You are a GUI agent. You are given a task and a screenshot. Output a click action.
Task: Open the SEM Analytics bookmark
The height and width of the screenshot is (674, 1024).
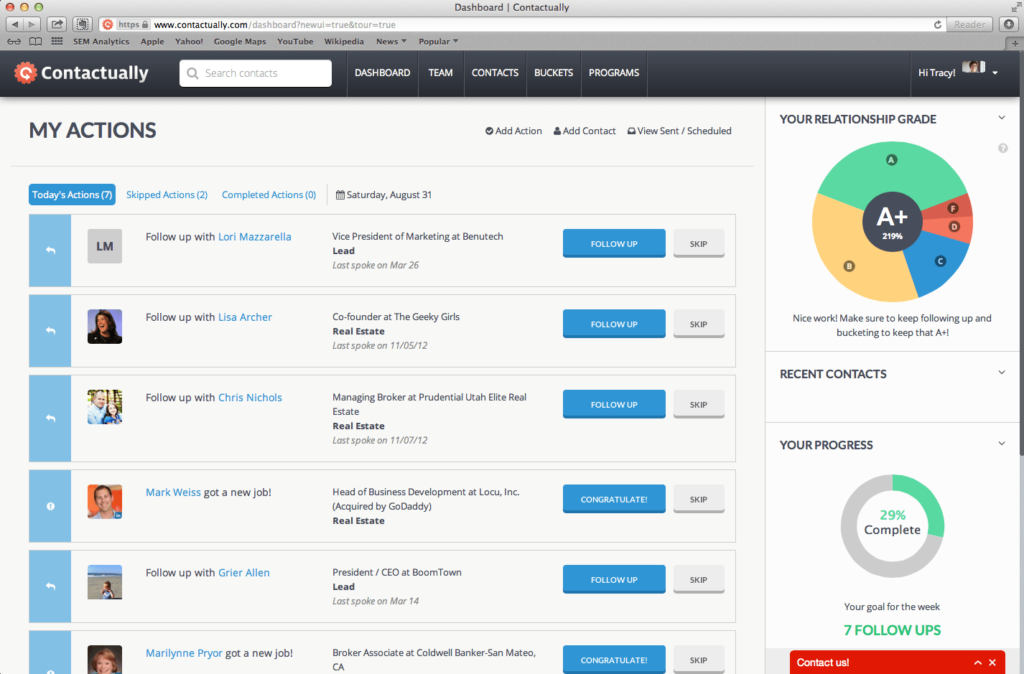[x=101, y=41]
